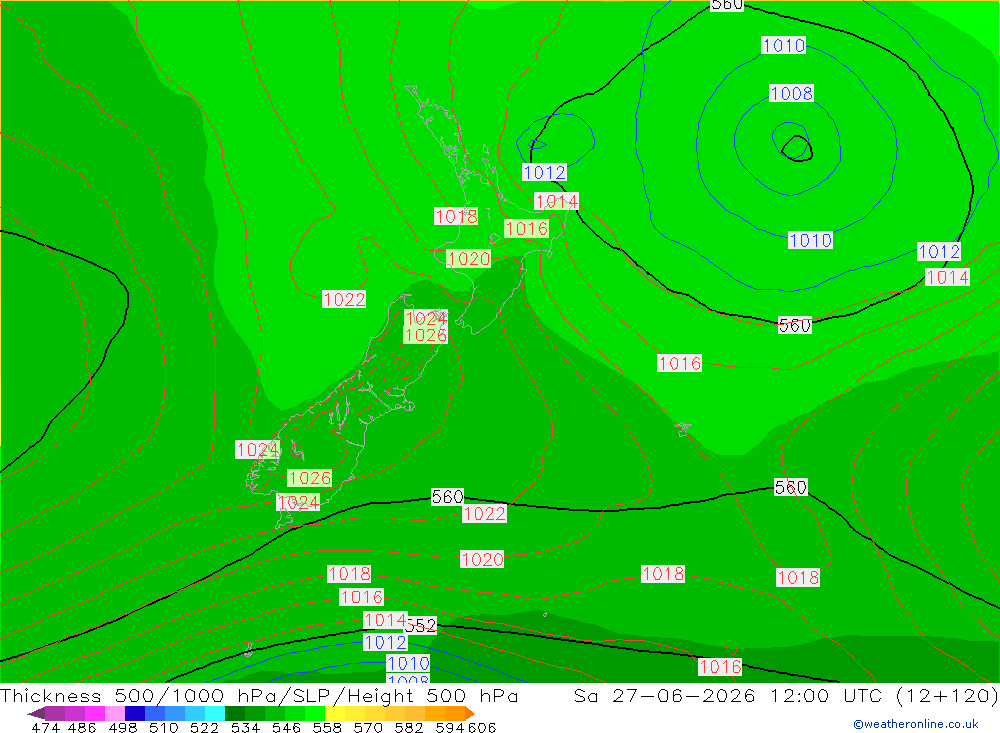Choose the cyan swatch in the legend
Viewport: 1000px width, 733px height.
(x=214, y=713)
